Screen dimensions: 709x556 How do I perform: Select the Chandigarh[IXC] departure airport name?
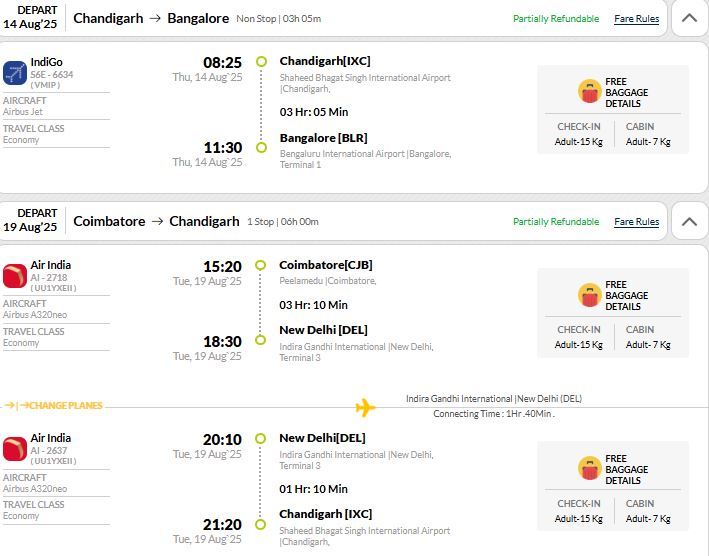coord(325,61)
